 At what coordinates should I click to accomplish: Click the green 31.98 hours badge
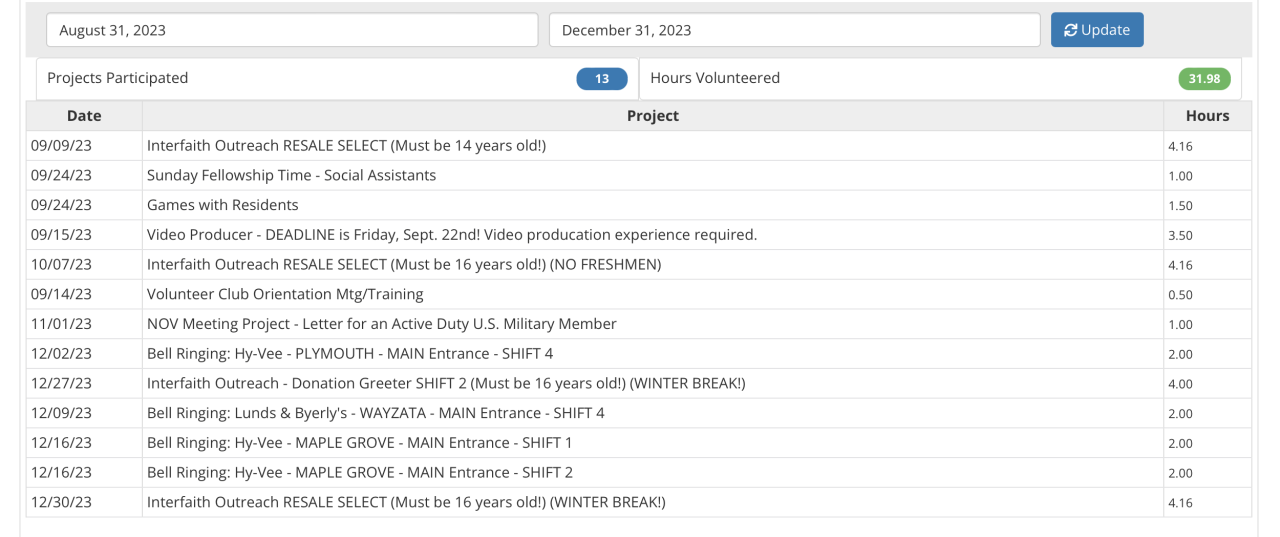click(x=1205, y=79)
